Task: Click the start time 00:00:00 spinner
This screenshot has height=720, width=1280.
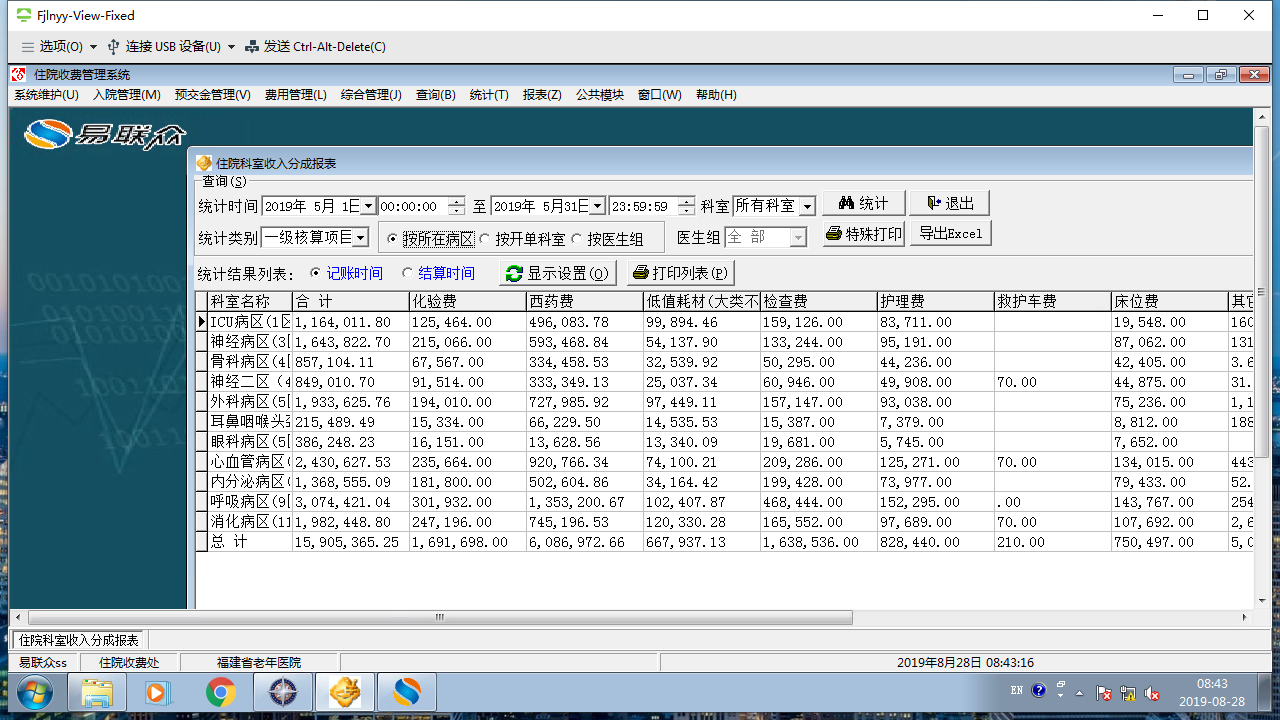Action: [x=457, y=206]
